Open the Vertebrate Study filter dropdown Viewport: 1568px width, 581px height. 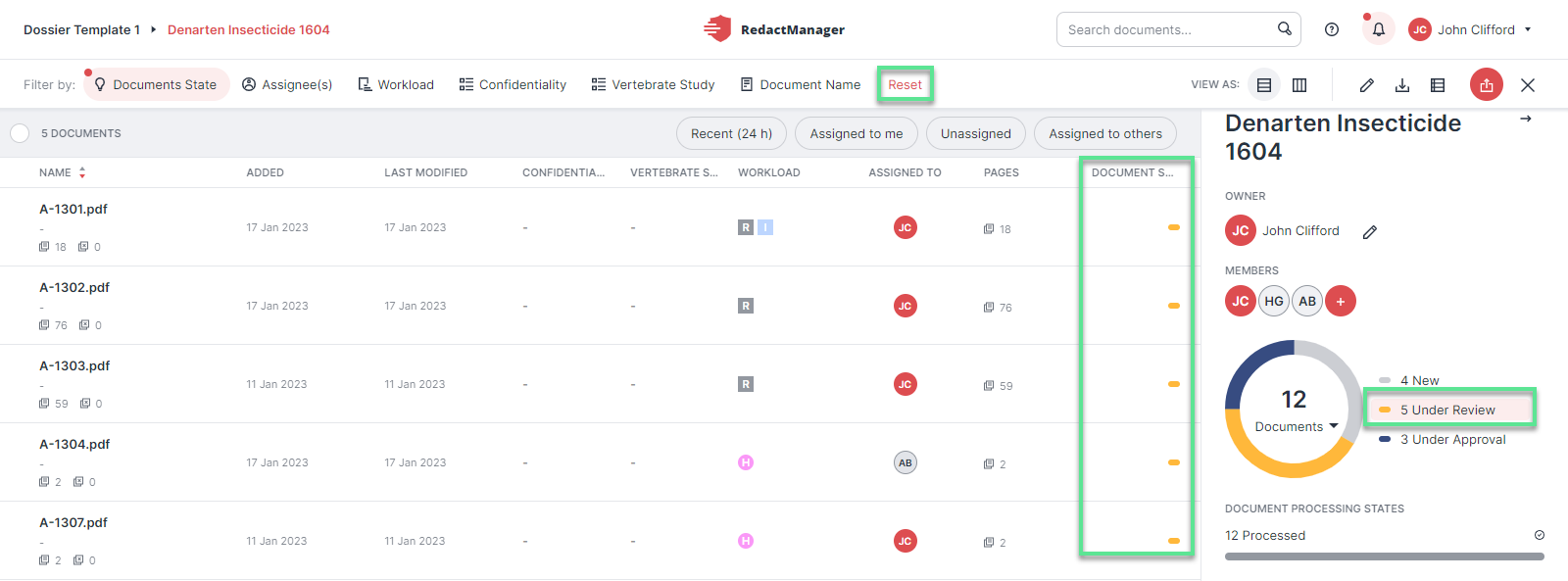(x=654, y=84)
